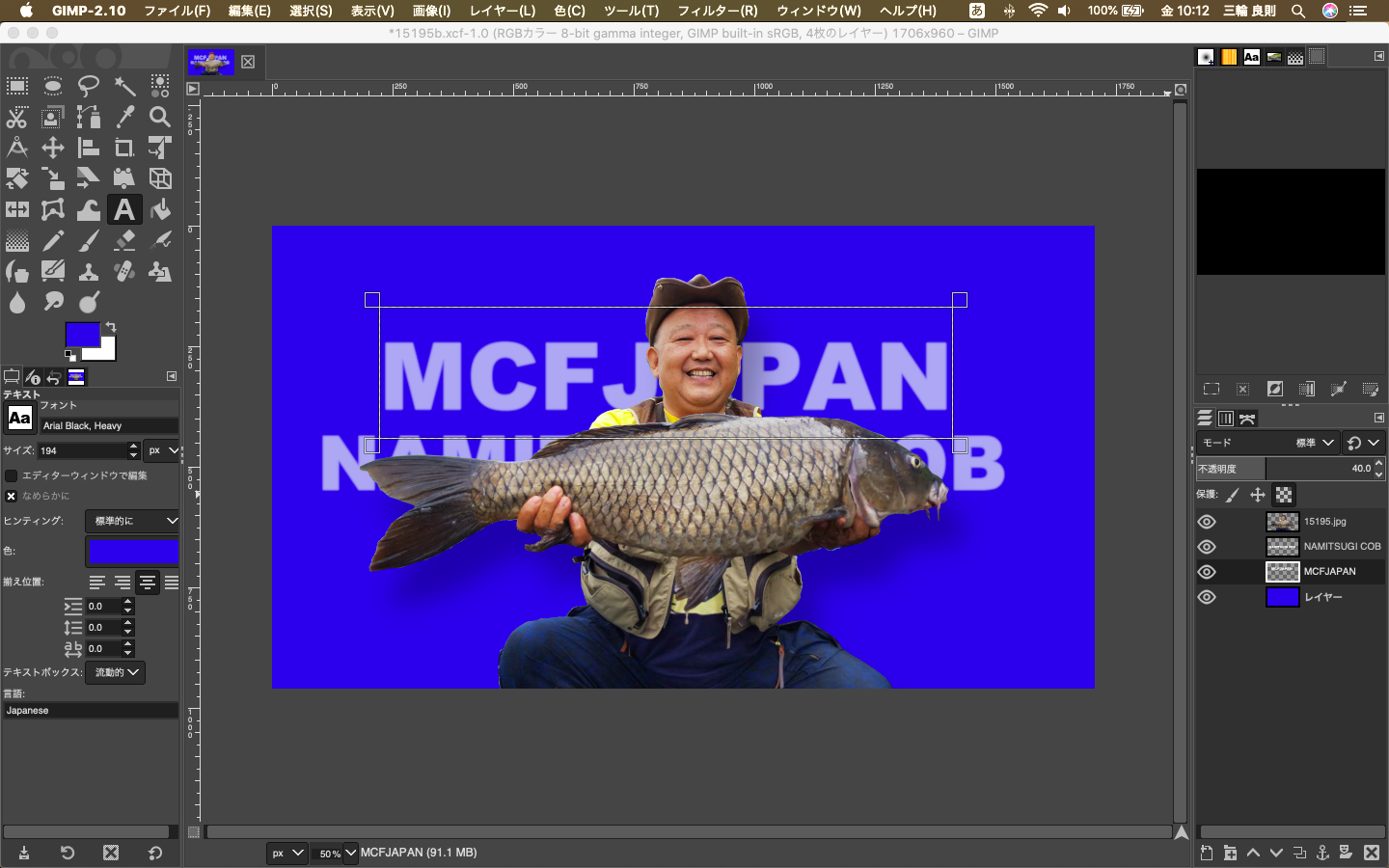Choose the Color Picker eyedropper tool
The height and width of the screenshot is (868, 1389).
(124, 117)
